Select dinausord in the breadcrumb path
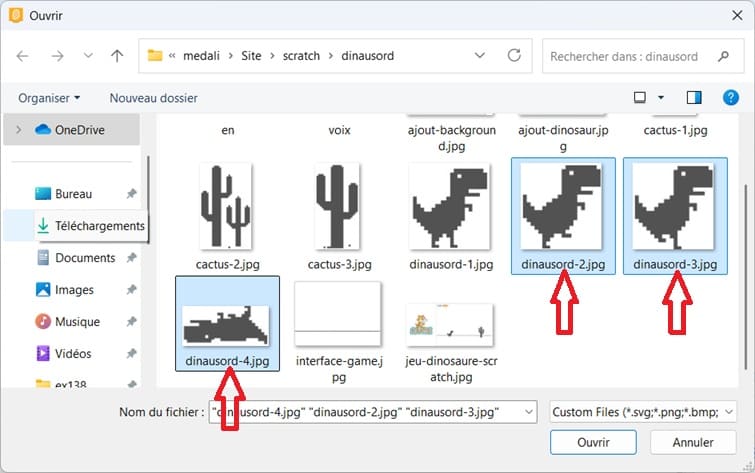Screen dimensions: 755x473 click(367, 56)
